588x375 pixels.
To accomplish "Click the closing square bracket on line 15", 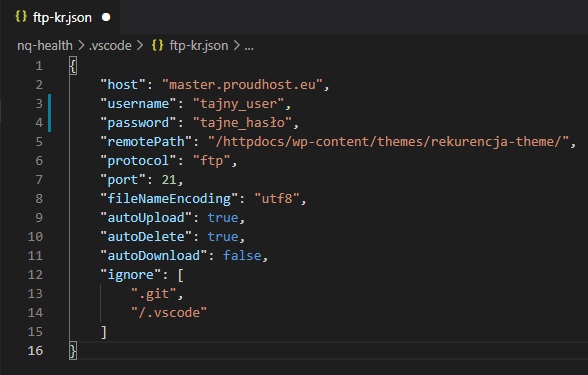I will [x=104, y=332].
